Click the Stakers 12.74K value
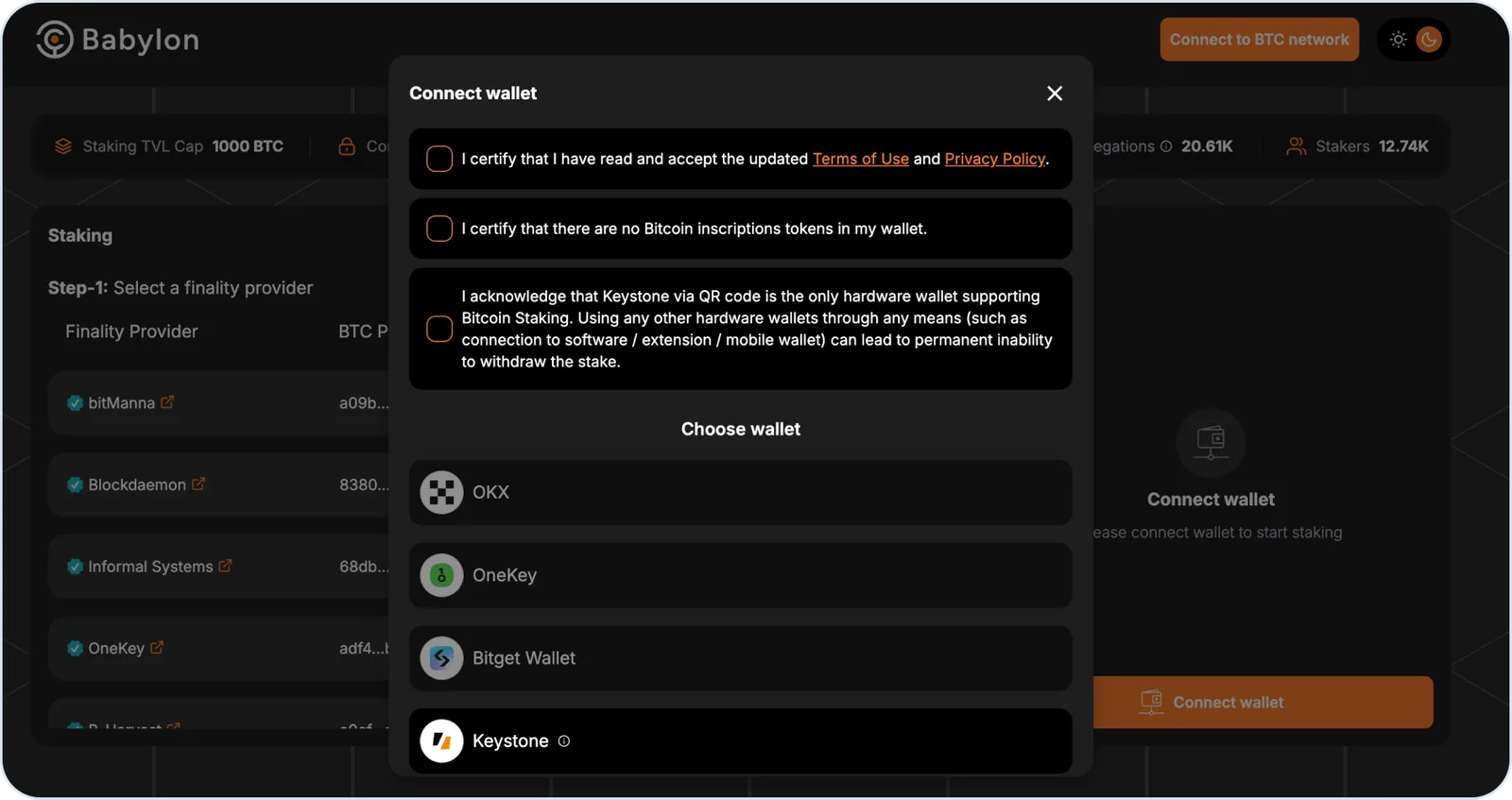The width and height of the screenshot is (1512, 800). click(1403, 146)
